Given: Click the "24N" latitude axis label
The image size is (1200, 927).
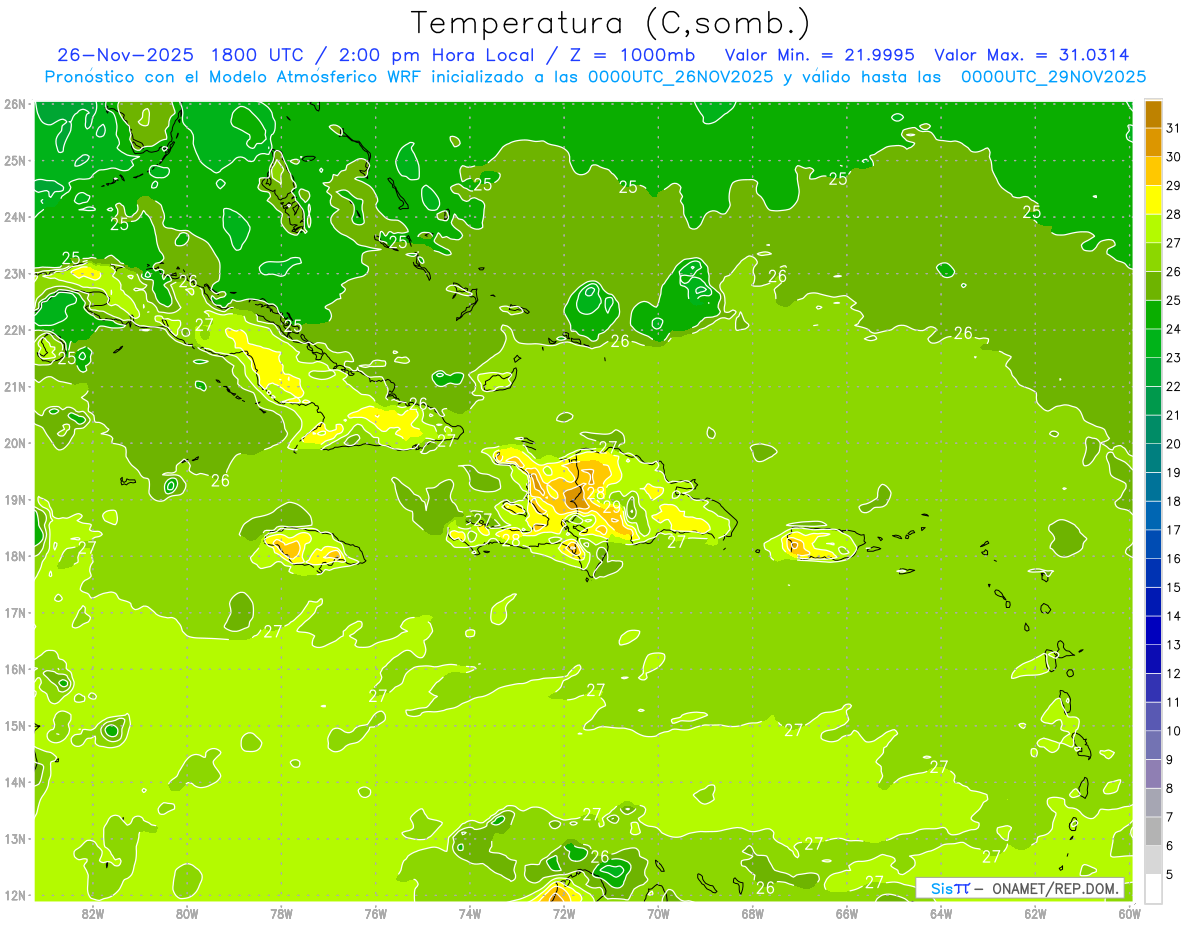Looking at the screenshot, I should 15,217.
